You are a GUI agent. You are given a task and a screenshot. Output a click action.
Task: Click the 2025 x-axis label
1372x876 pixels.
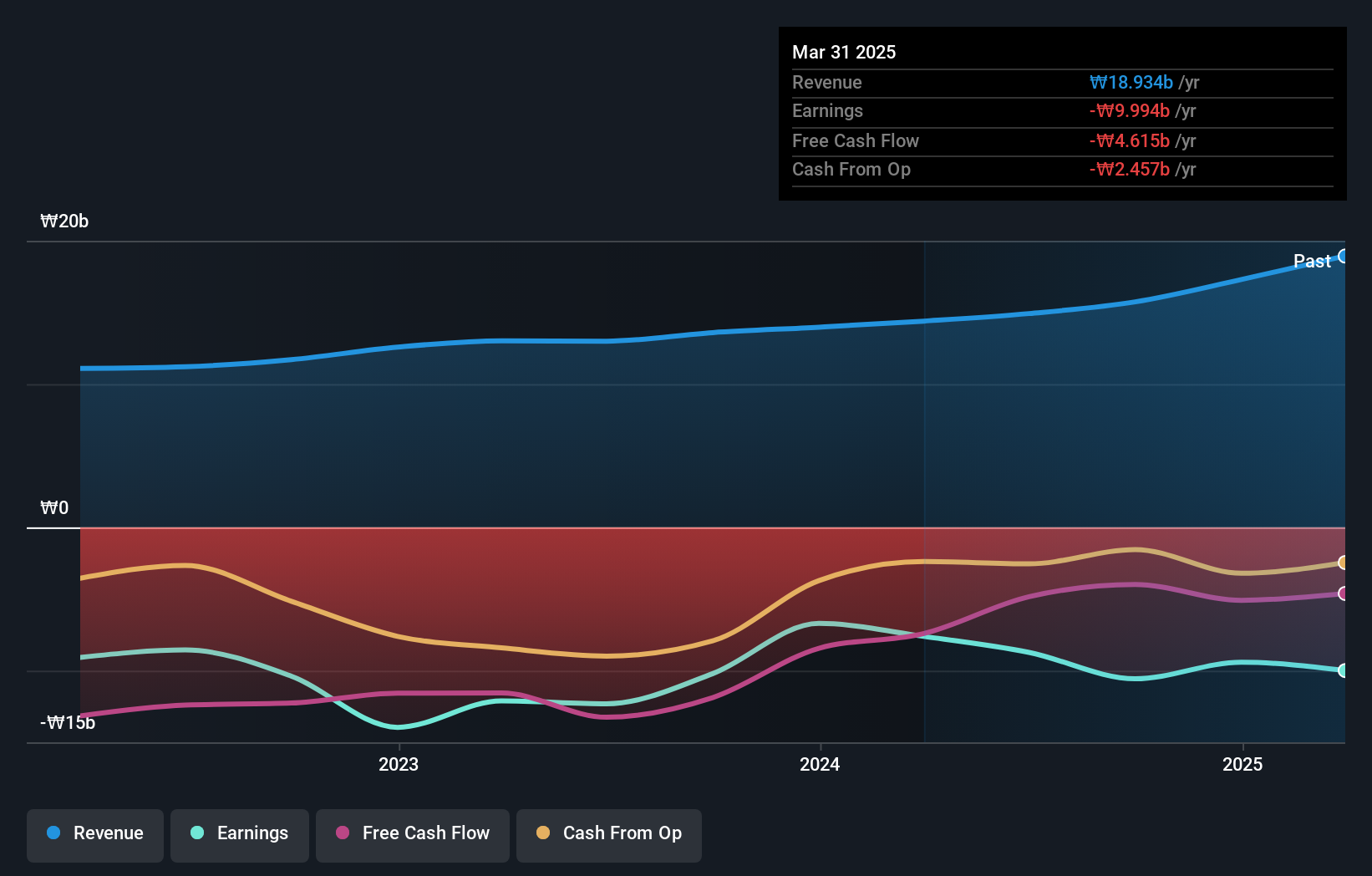coord(1242,764)
